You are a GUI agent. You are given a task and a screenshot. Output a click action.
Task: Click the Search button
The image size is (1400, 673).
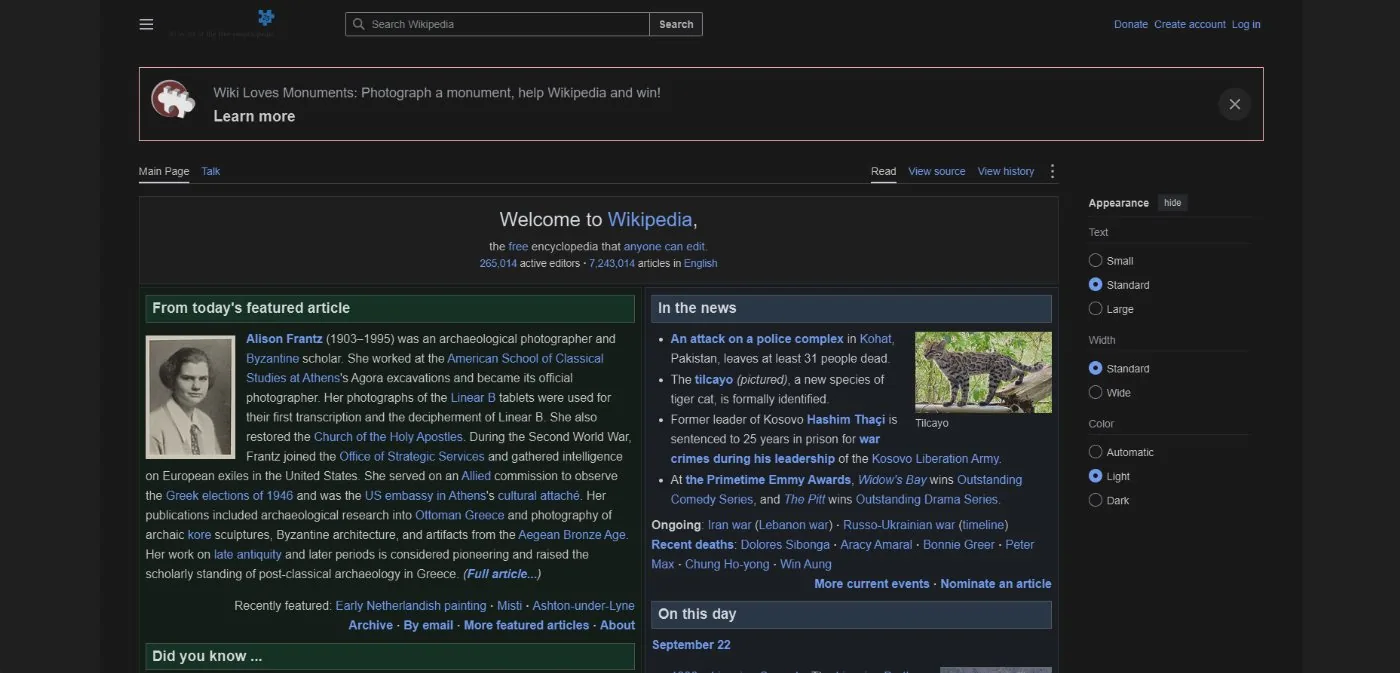(x=676, y=24)
